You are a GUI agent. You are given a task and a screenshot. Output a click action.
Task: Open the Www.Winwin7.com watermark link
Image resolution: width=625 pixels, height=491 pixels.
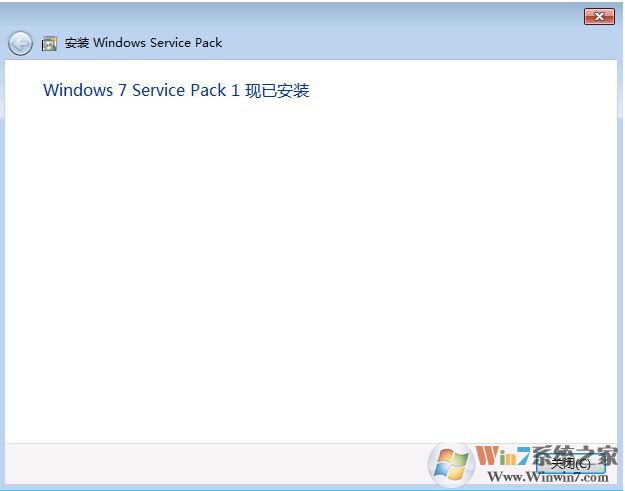click(546, 478)
